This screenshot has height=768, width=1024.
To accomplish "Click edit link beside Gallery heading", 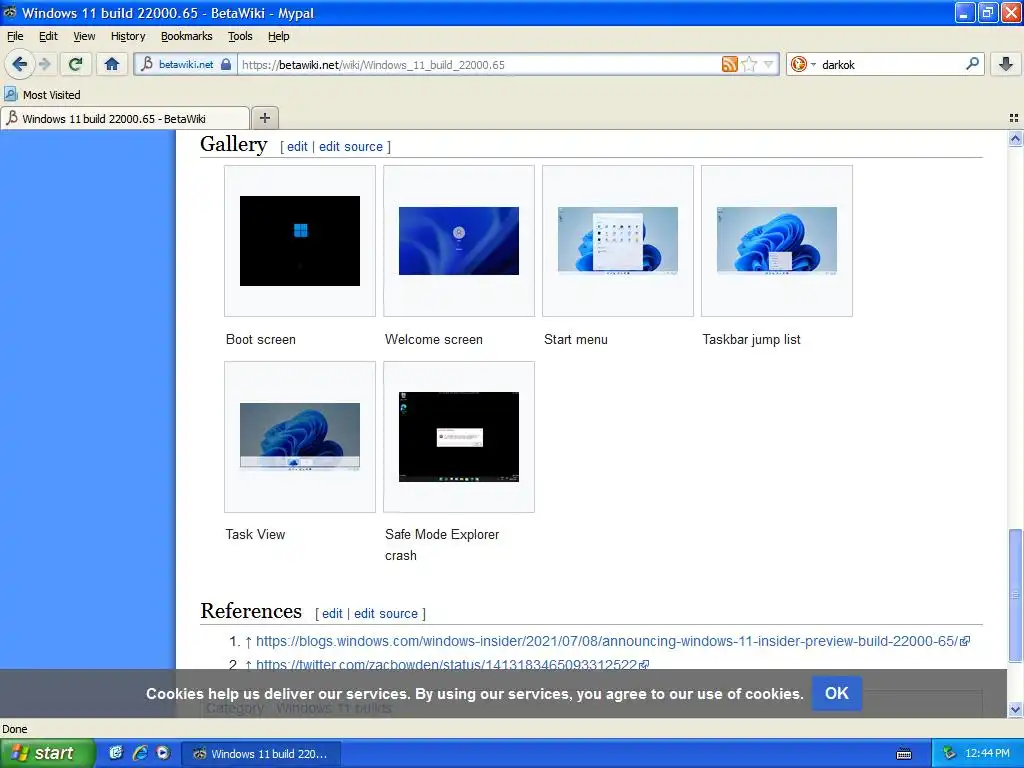I will 297,146.
